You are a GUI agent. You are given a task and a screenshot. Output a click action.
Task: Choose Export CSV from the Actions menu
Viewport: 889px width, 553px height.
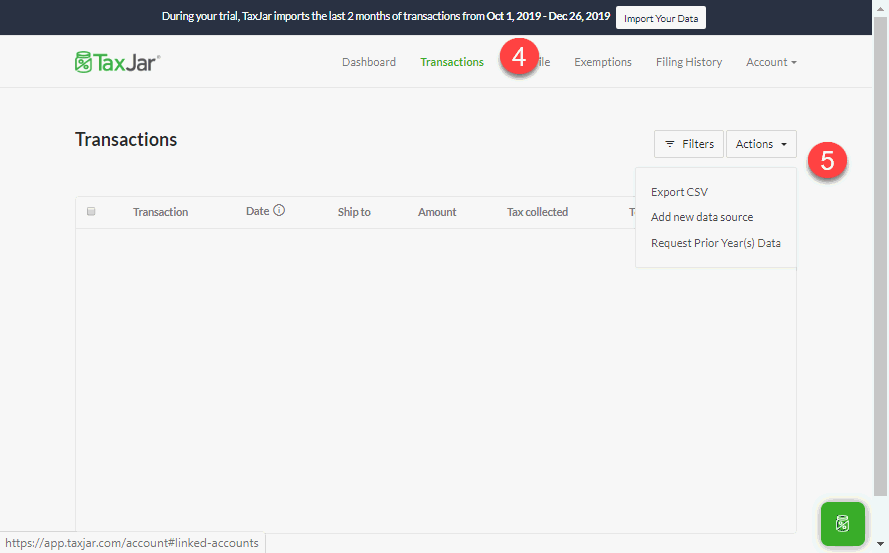679,192
